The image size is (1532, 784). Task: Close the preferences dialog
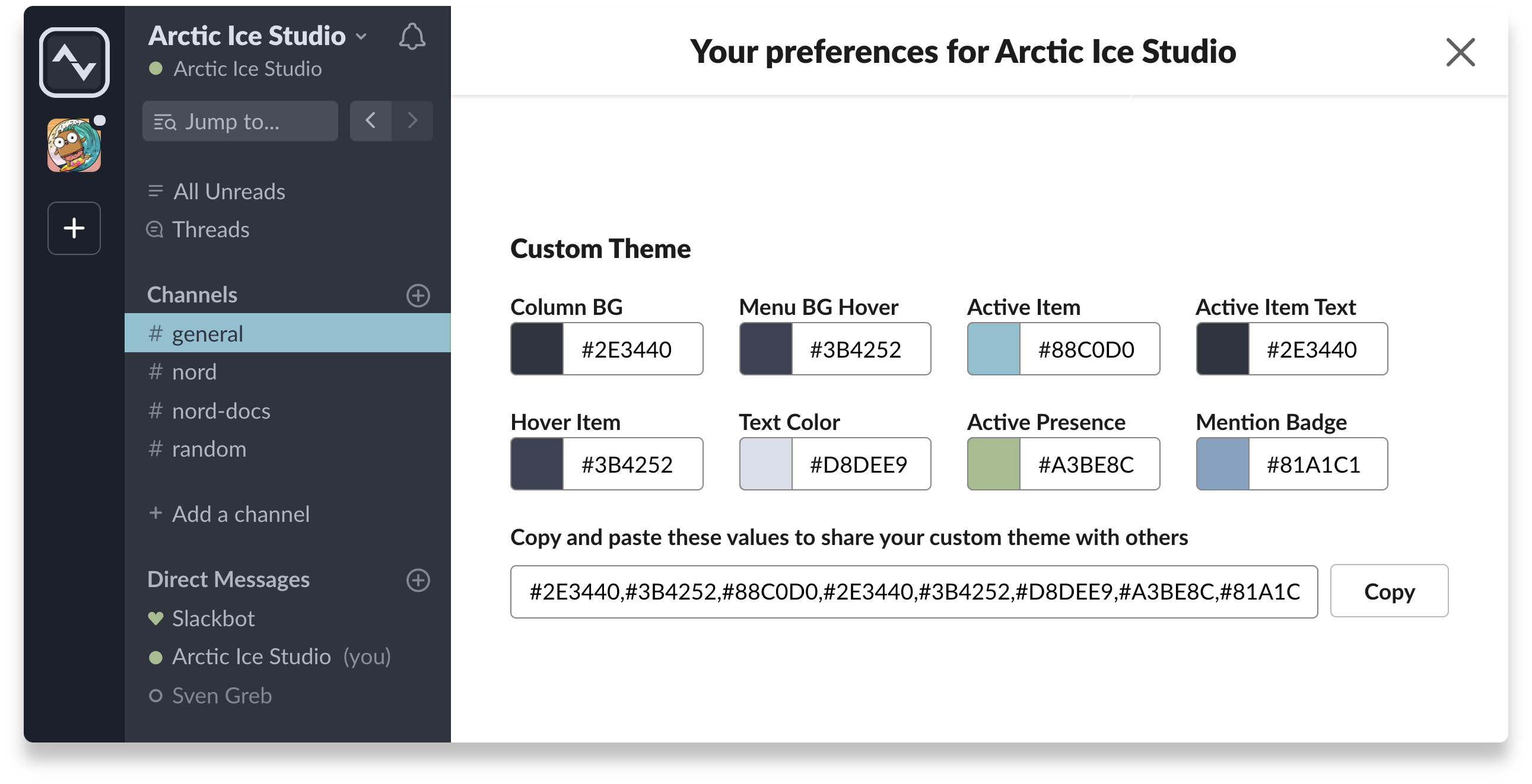click(x=1460, y=52)
